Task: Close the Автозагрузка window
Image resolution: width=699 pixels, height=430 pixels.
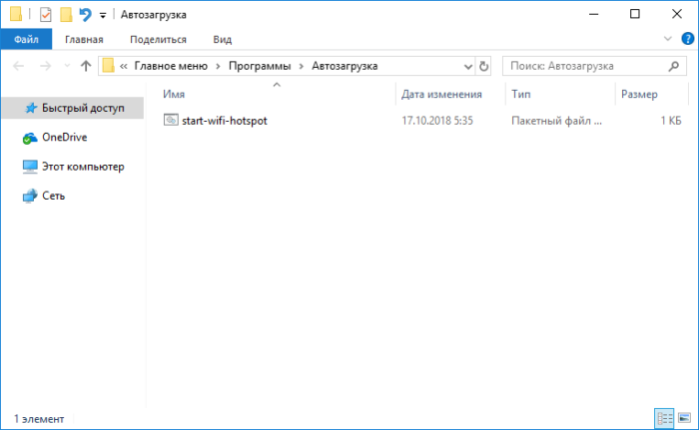Action: pyautogui.click(x=677, y=14)
